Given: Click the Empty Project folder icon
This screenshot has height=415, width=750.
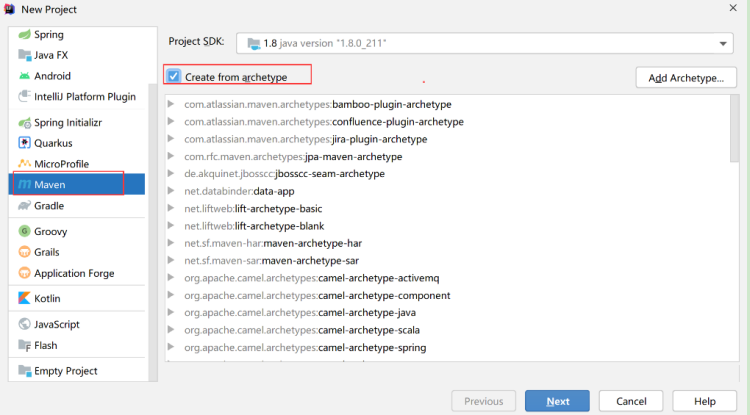Looking at the screenshot, I should 24,371.
